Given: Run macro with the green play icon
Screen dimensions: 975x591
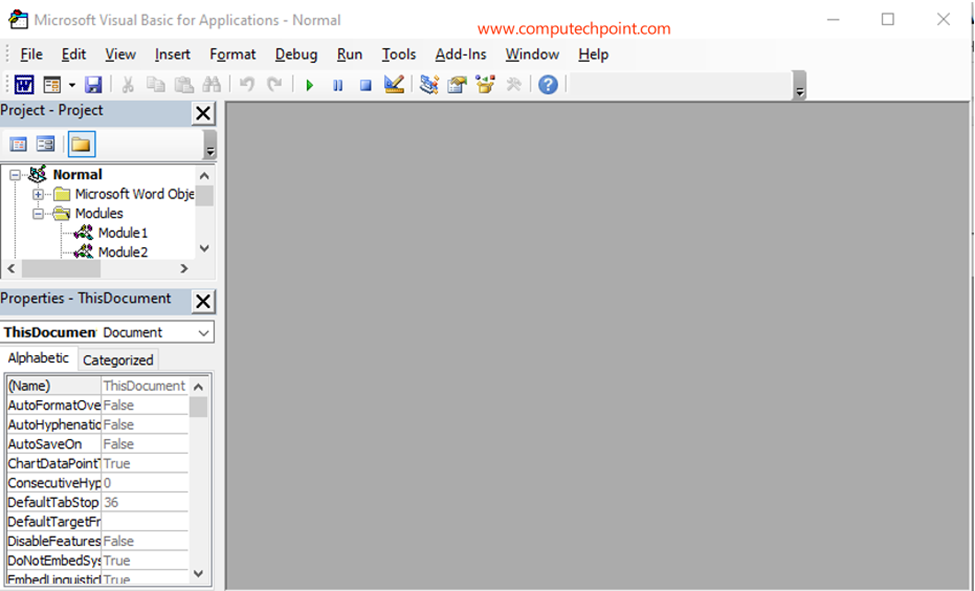Looking at the screenshot, I should pyautogui.click(x=310, y=85).
